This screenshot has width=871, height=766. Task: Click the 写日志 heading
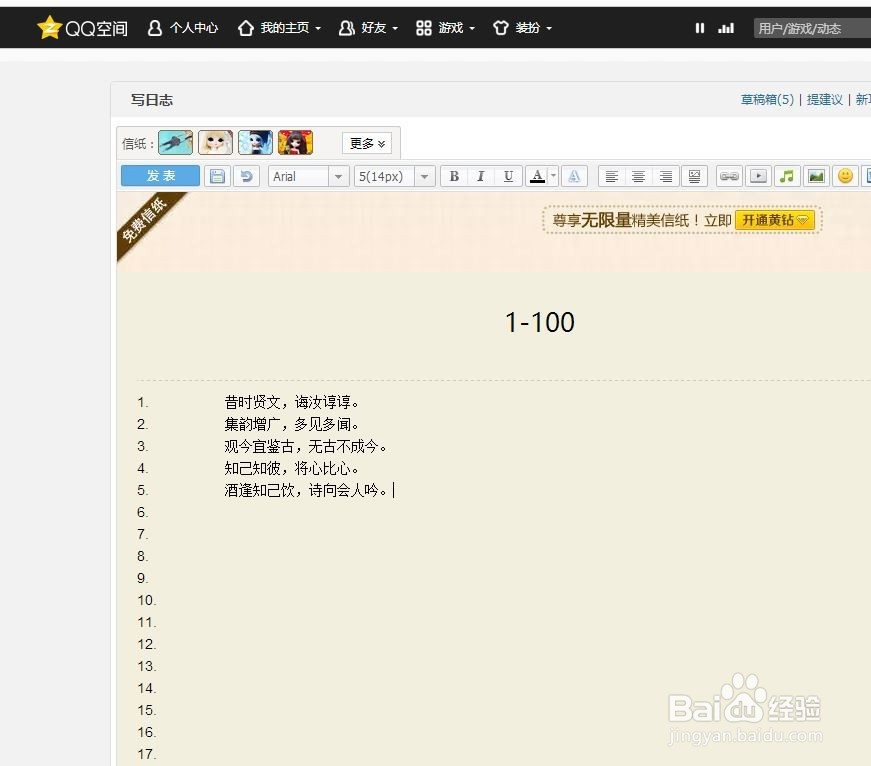point(152,100)
